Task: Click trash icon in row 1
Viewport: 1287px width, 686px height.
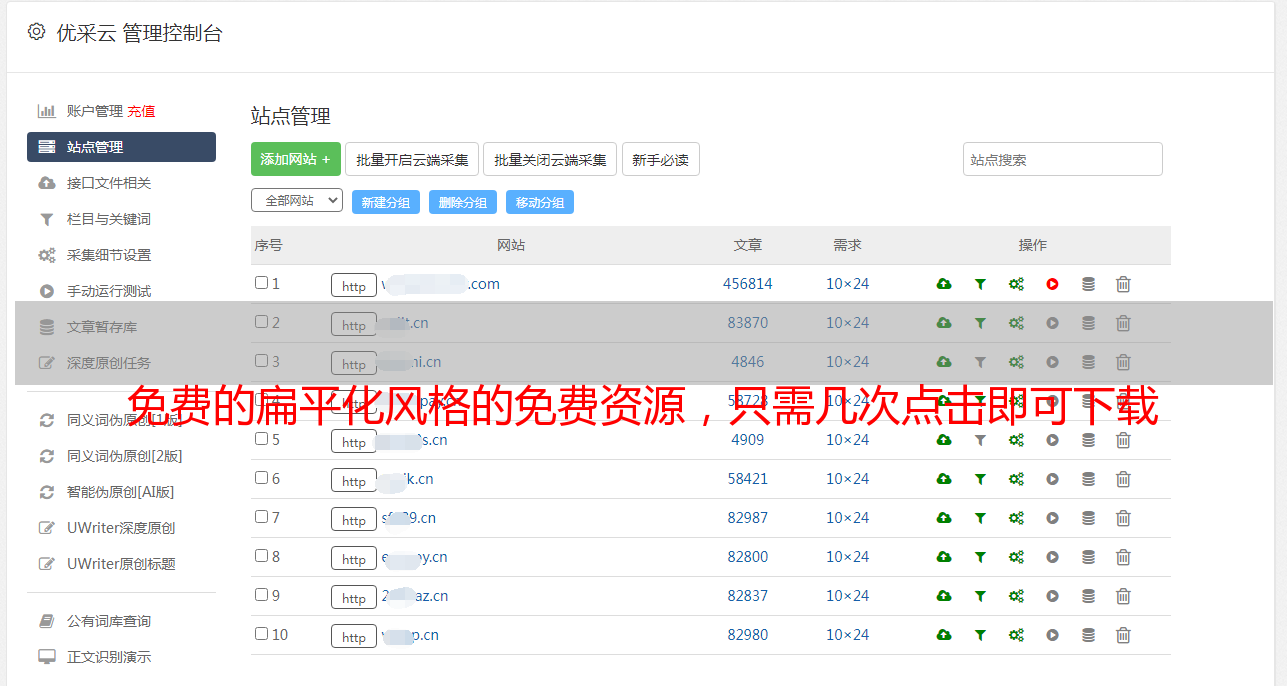Action: coord(1123,284)
